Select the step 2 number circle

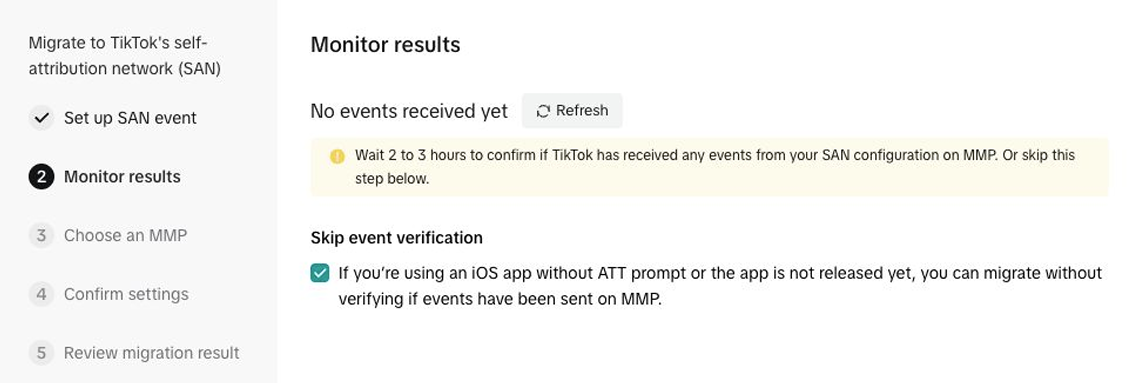[x=41, y=177]
